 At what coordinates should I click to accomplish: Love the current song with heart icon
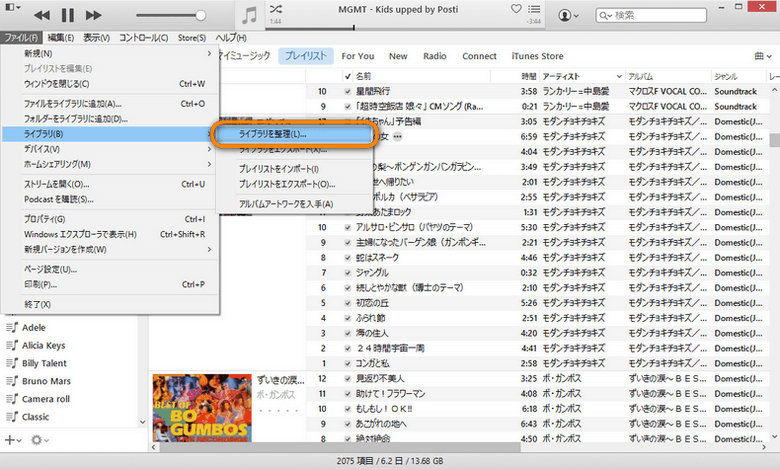(x=516, y=8)
